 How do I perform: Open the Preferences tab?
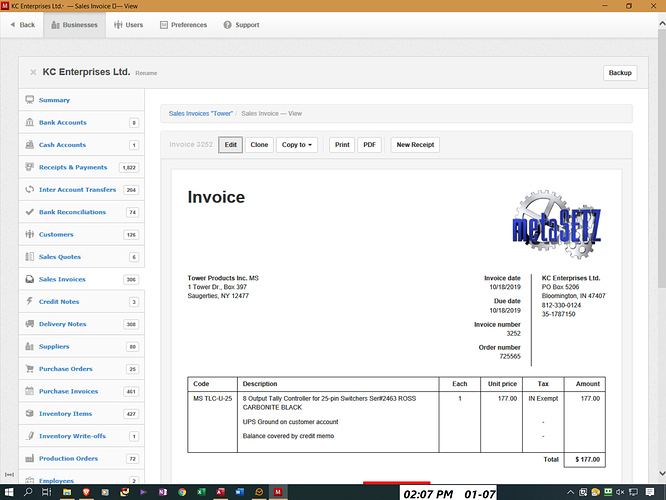[x=183, y=25]
